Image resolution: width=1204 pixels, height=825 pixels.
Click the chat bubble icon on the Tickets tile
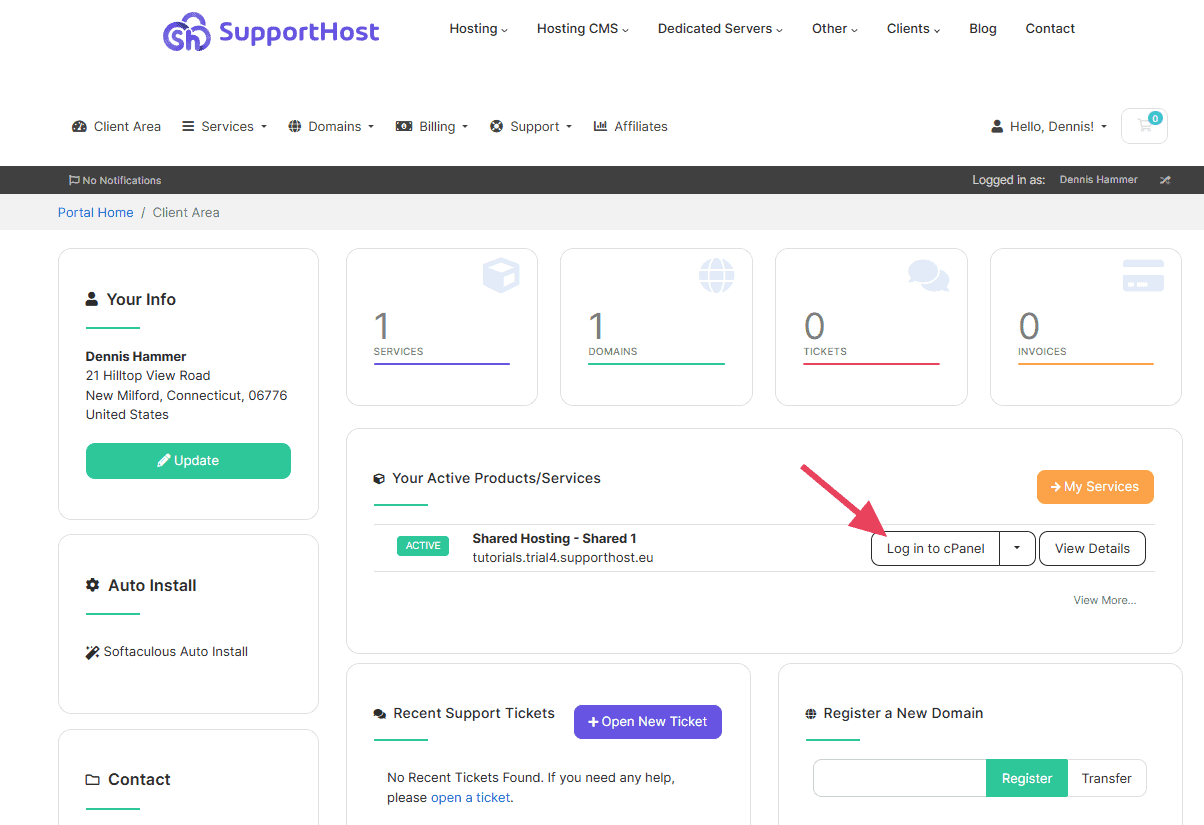click(929, 275)
